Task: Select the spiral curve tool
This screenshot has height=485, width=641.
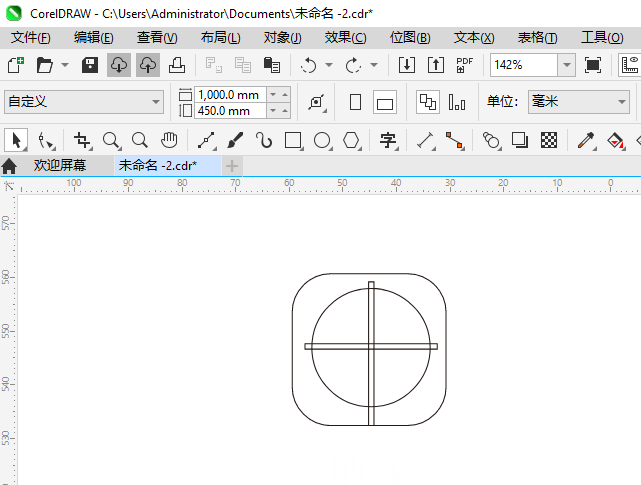Action: 264,141
